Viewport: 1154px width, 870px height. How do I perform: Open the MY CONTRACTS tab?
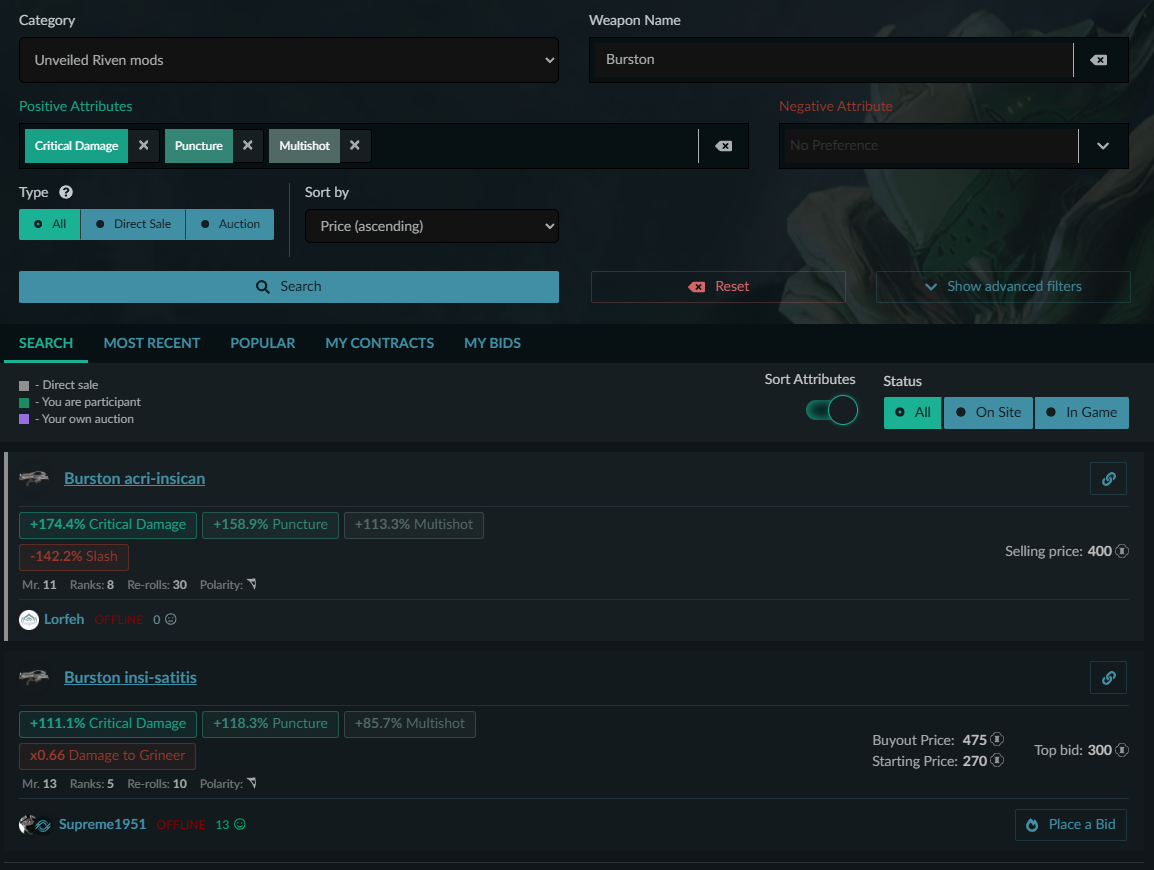click(380, 343)
